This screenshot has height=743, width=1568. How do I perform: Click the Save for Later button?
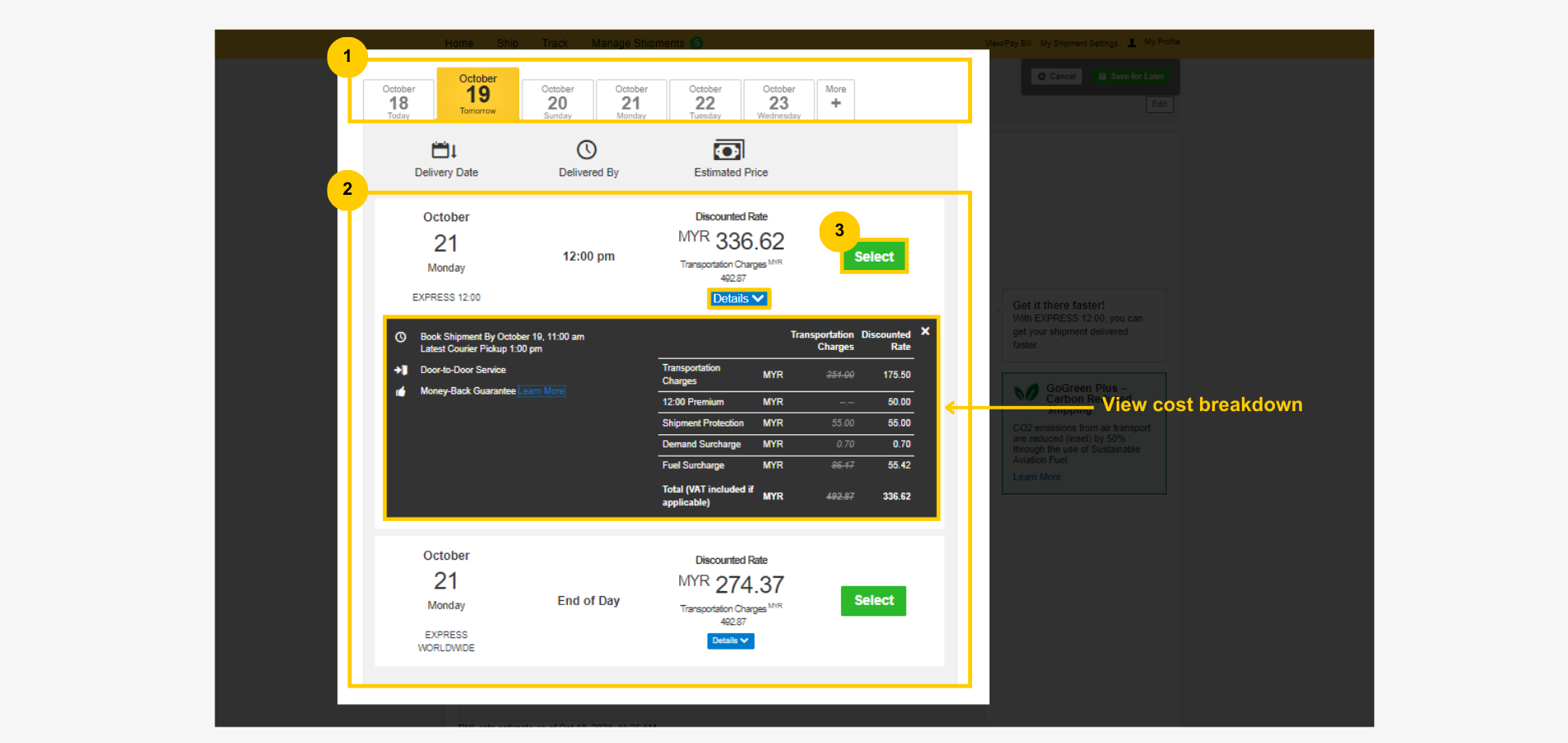[1131, 76]
